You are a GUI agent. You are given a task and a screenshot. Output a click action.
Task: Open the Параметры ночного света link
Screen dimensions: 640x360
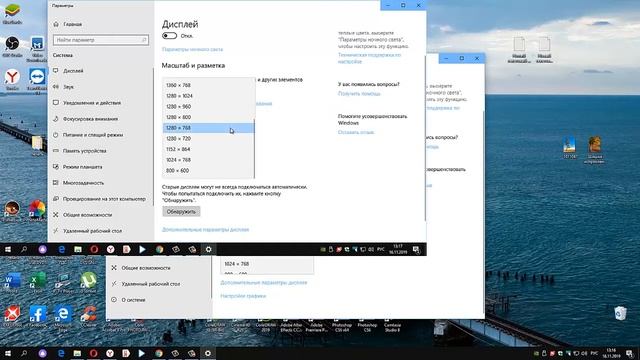[x=192, y=49]
